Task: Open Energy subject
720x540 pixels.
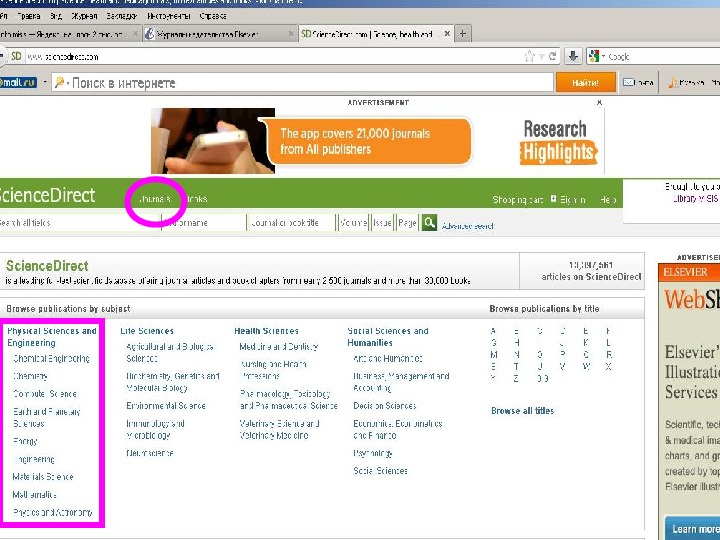Action: pos(25,441)
